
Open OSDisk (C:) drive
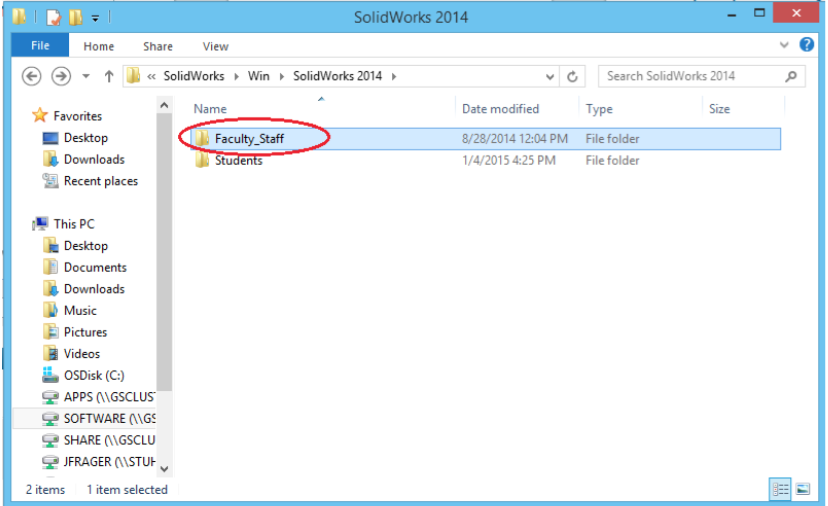[93, 375]
